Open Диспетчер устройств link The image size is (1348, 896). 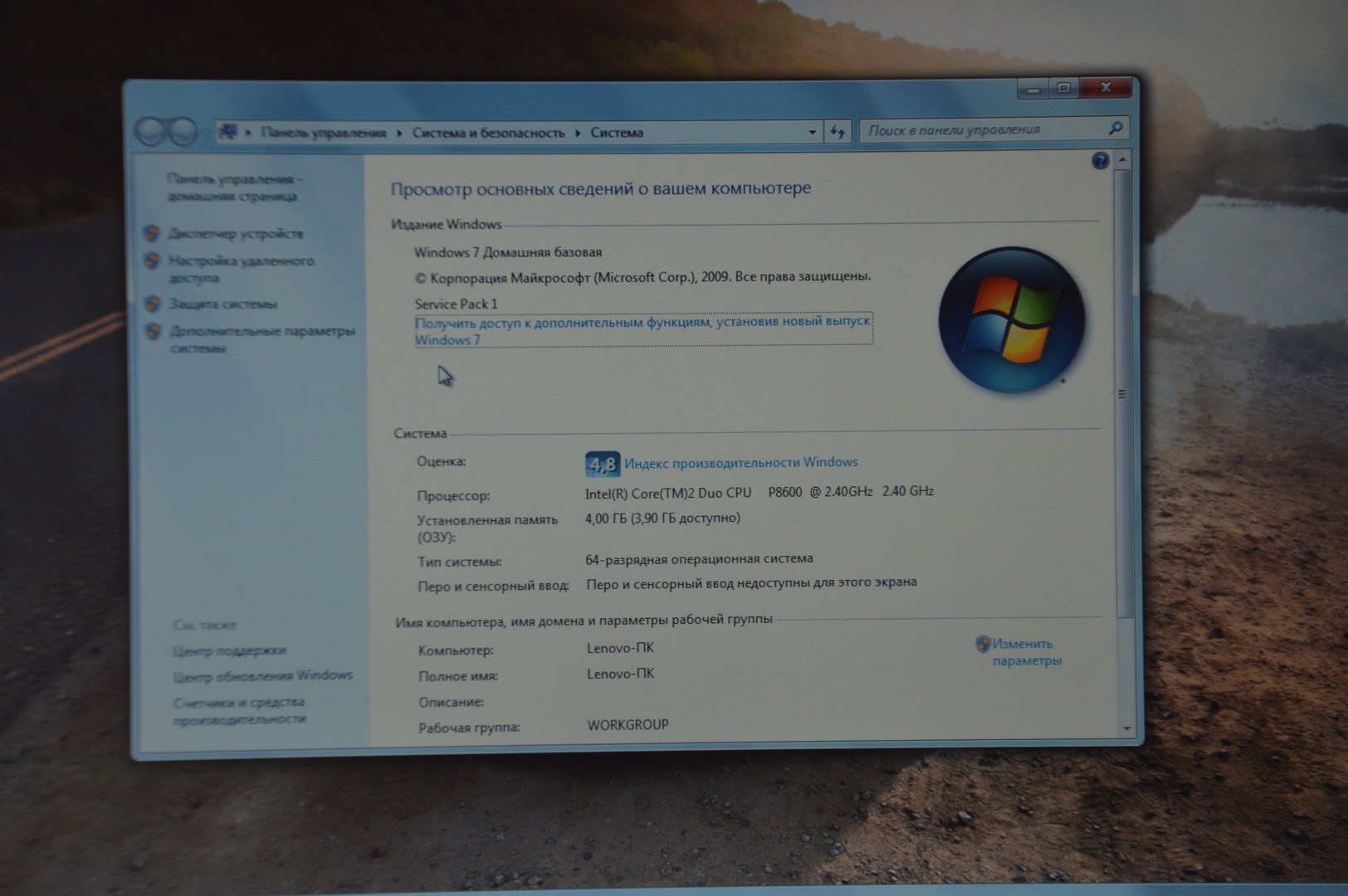click(x=236, y=234)
